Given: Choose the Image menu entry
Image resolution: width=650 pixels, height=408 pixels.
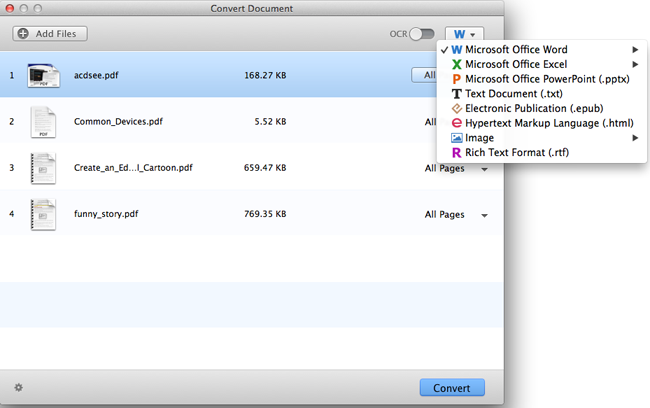Looking at the screenshot, I should [x=541, y=138].
